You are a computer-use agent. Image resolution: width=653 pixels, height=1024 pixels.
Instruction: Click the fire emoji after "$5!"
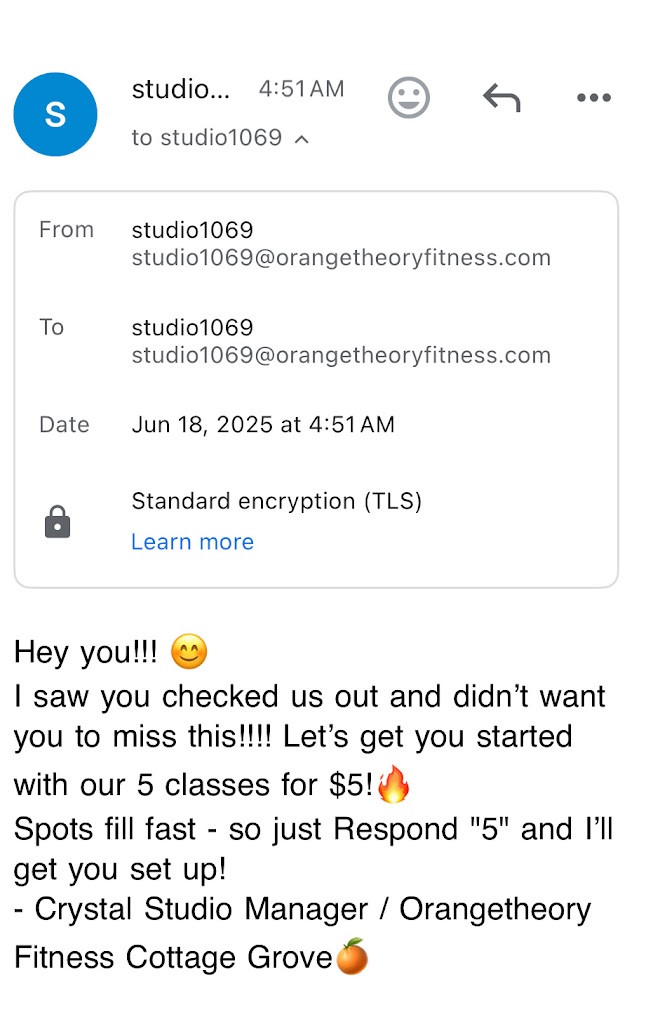(393, 786)
